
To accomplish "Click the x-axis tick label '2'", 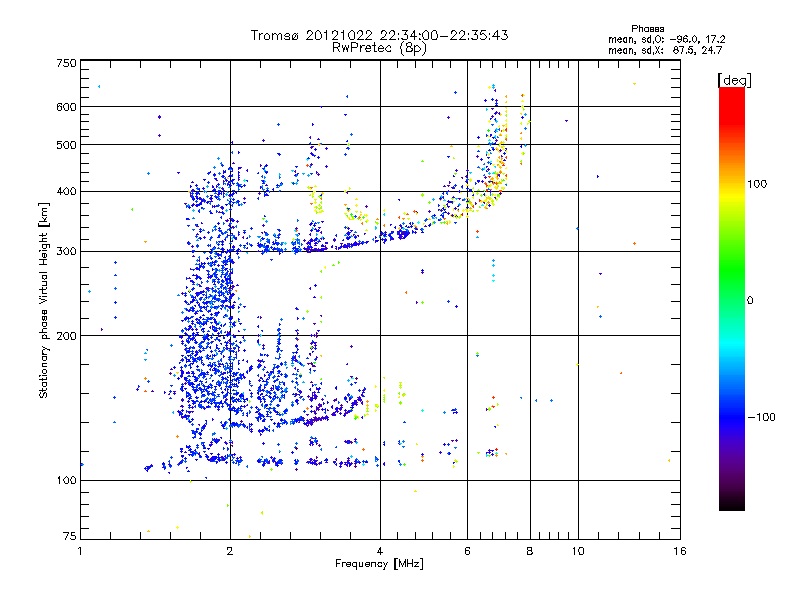I will (230, 551).
